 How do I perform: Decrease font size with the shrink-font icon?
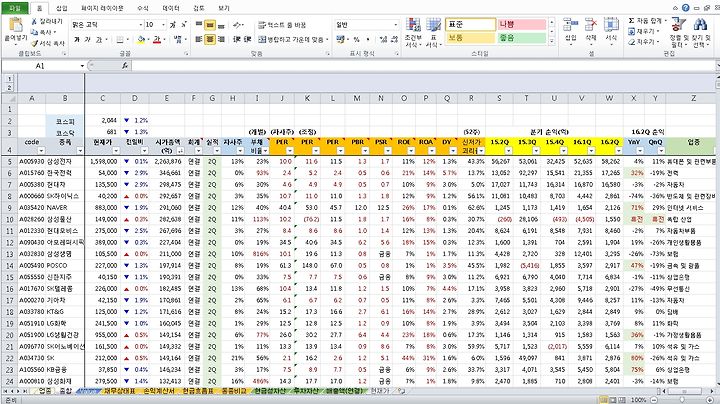point(184,25)
